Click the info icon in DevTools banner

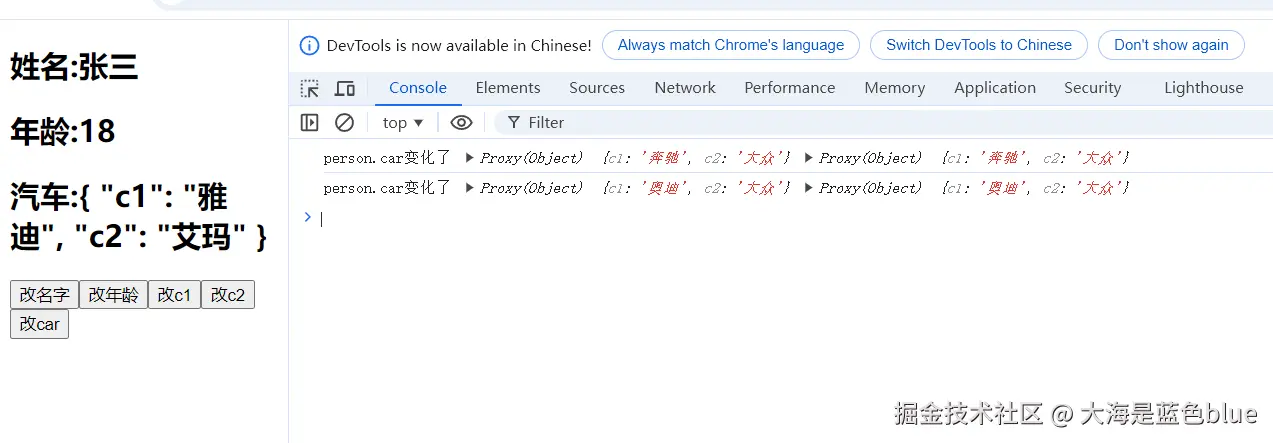[309, 45]
